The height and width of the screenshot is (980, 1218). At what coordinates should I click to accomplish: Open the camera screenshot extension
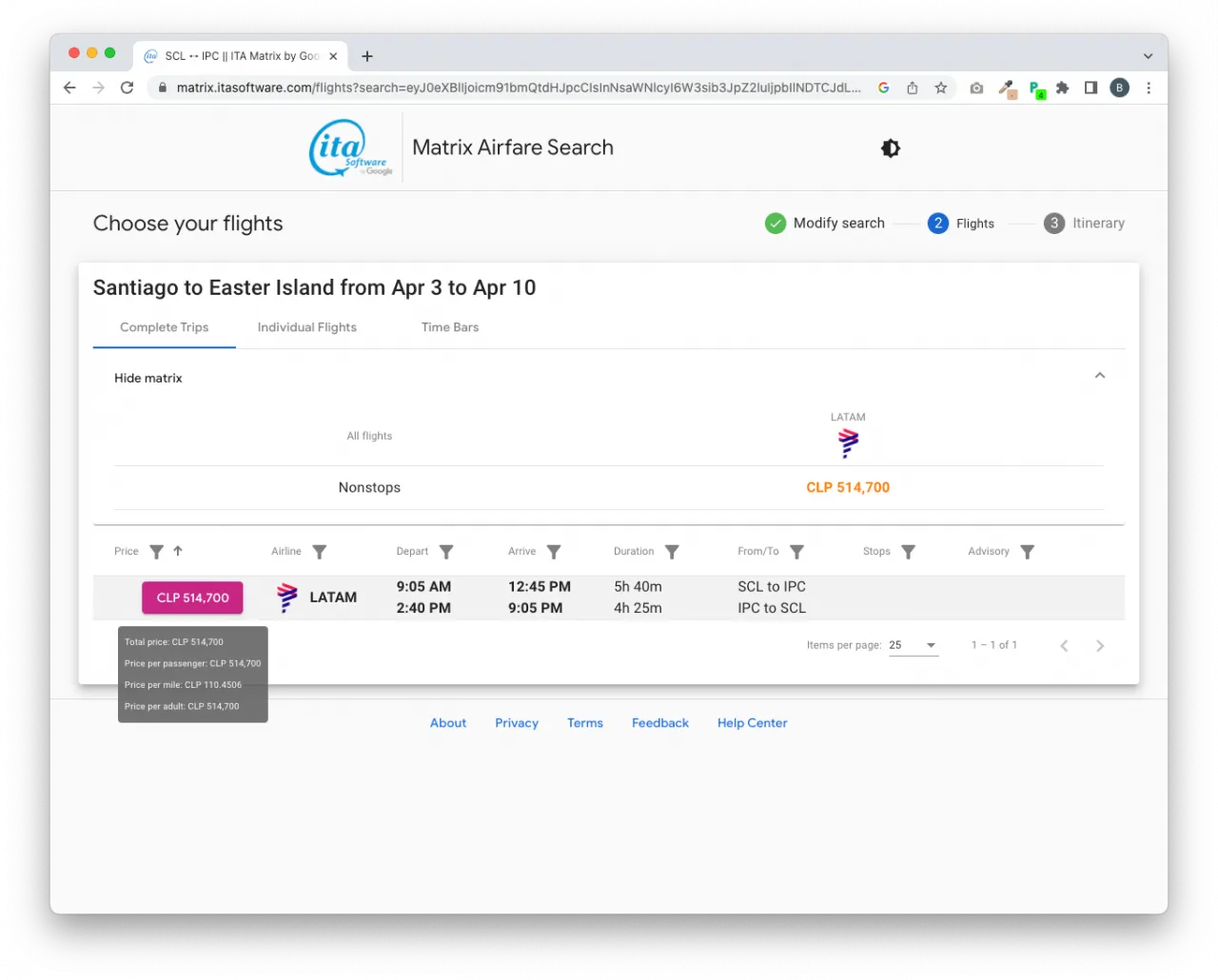(x=976, y=88)
